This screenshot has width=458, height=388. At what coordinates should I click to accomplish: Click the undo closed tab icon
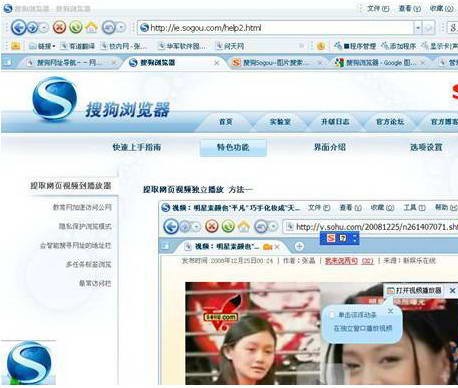[x=109, y=27]
